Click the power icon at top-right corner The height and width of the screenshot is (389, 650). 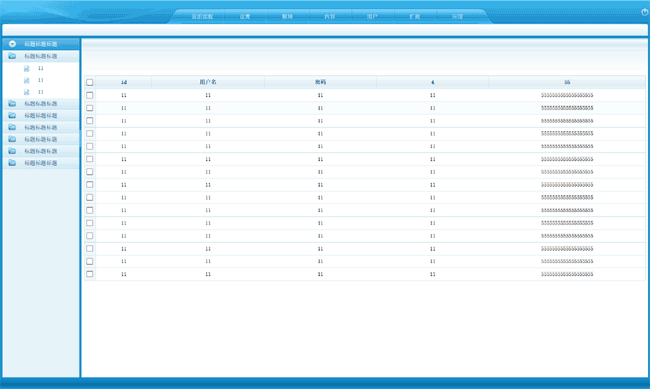pyautogui.click(x=645, y=12)
